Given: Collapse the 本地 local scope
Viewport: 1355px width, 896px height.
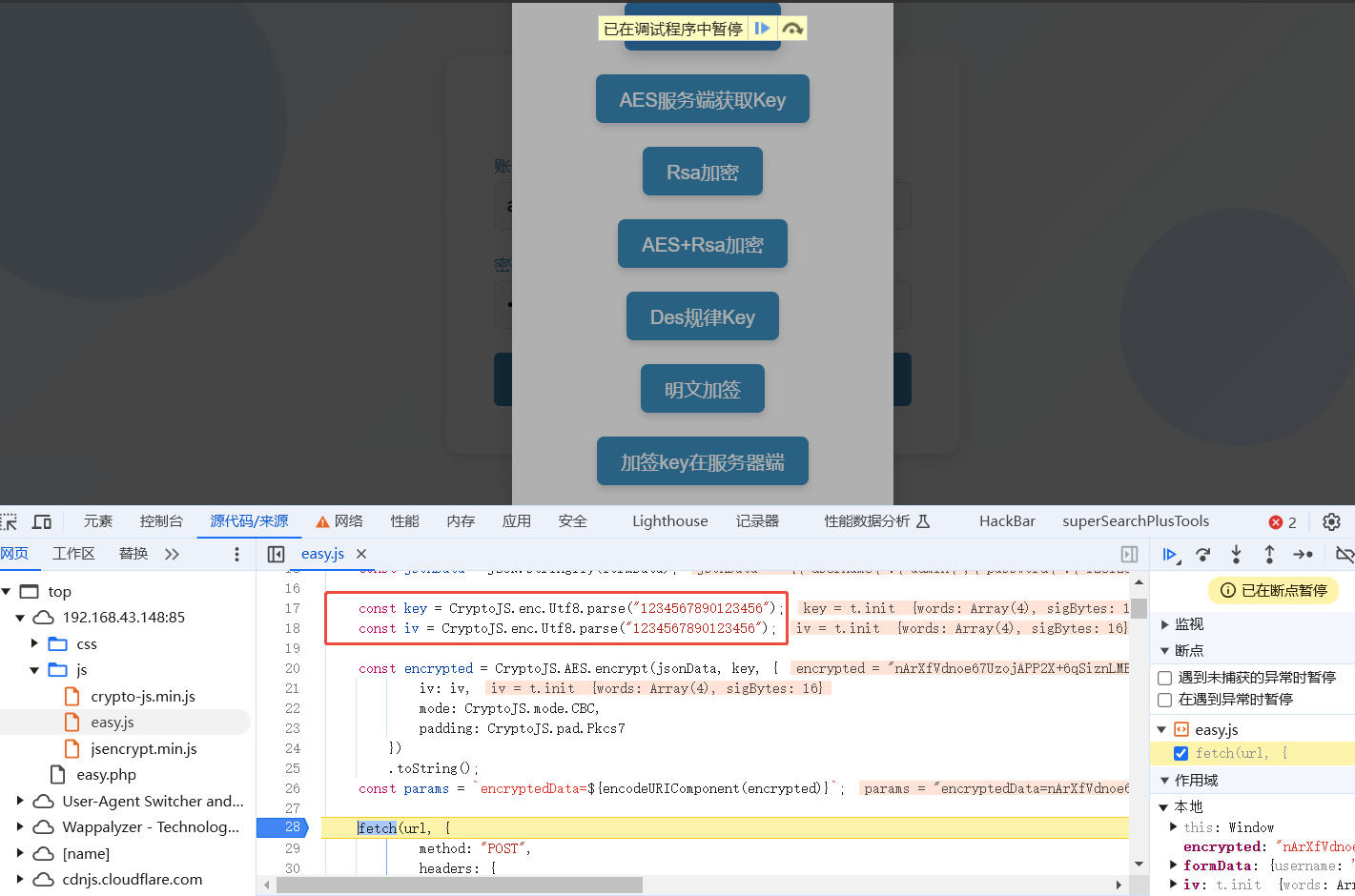Looking at the screenshot, I should [1163, 807].
